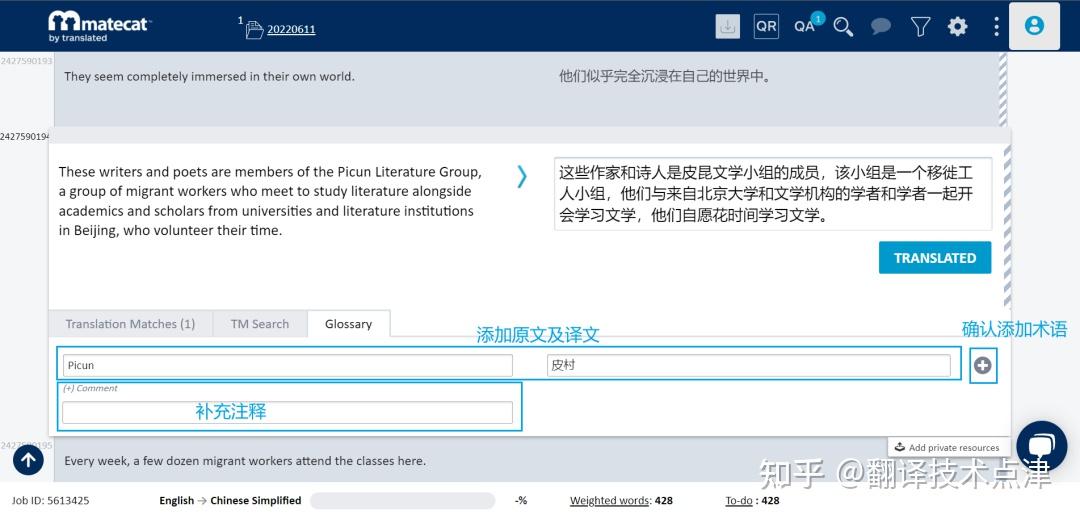
Task: Open the chat support widget
Action: click(1041, 446)
